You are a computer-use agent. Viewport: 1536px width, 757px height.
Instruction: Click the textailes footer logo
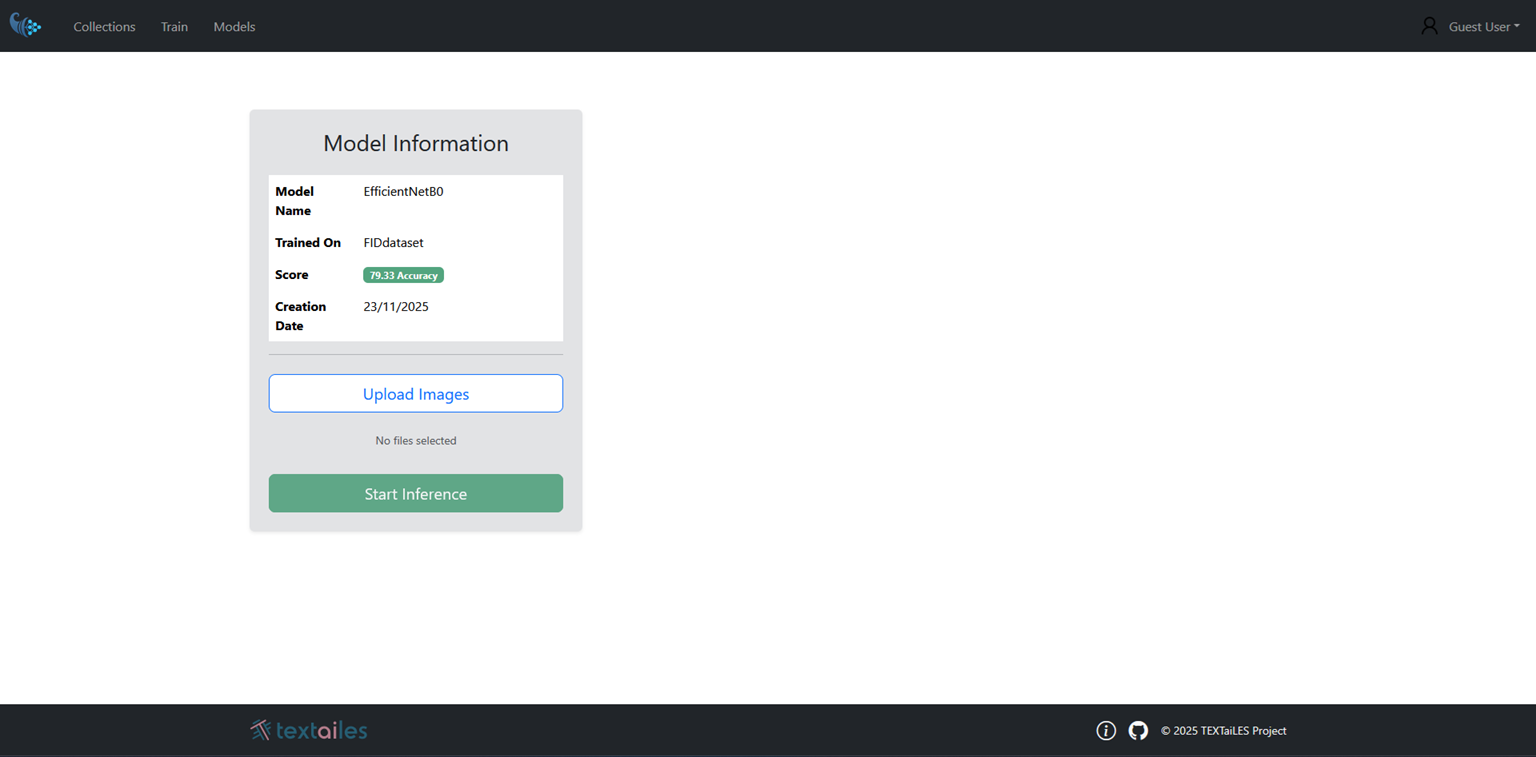[309, 731]
